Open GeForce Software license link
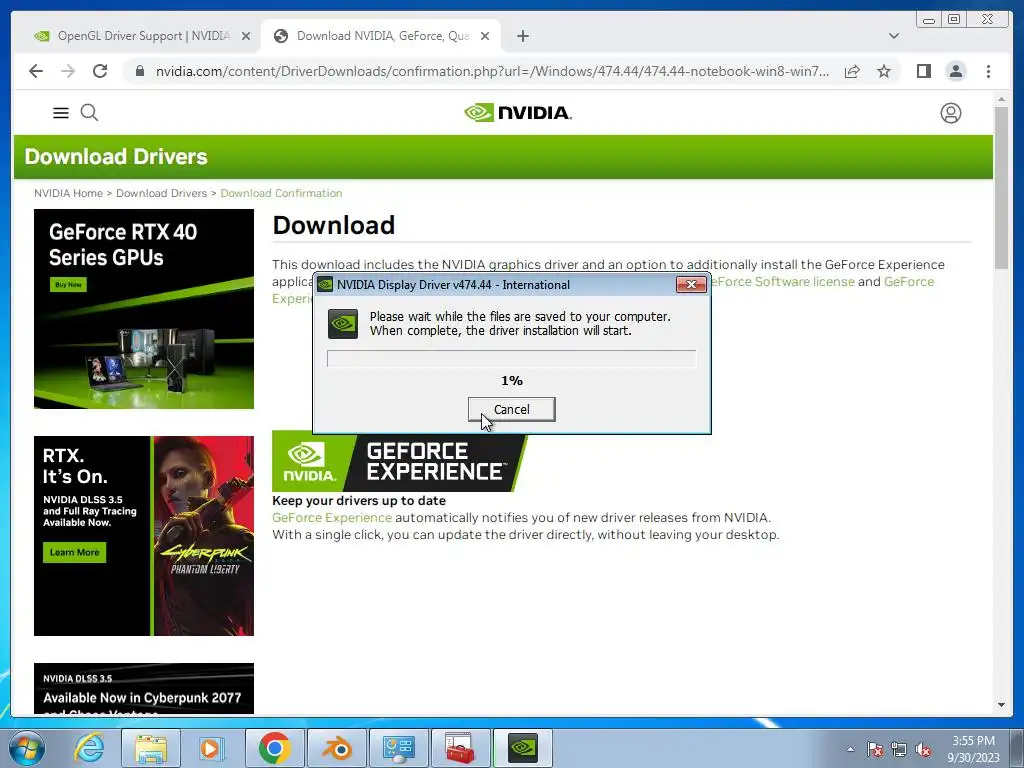Screen dimensions: 1024x768 (x=783, y=281)
